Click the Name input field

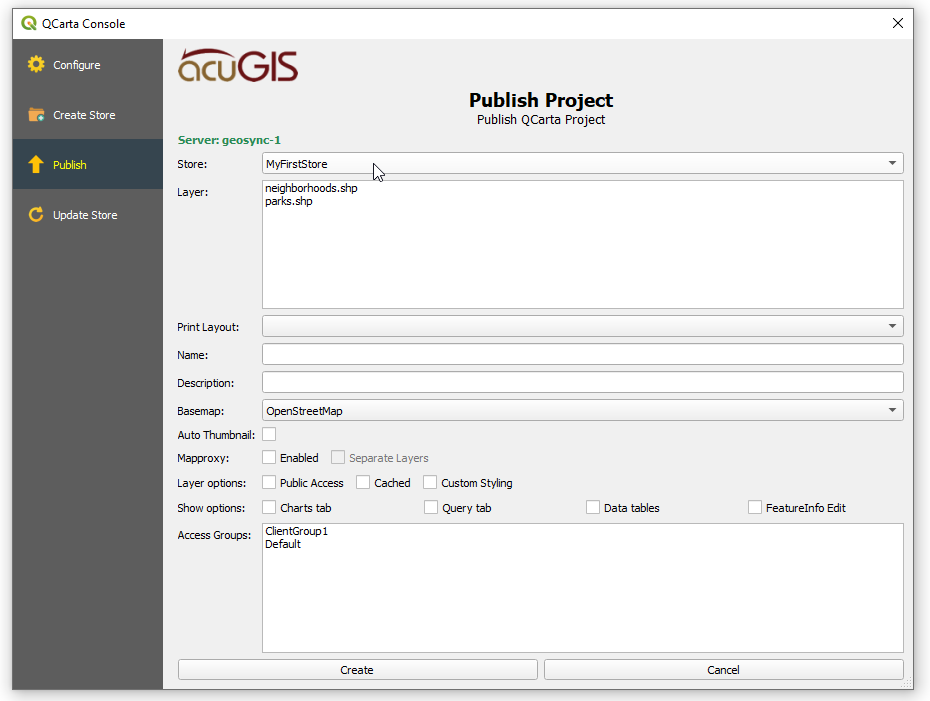pos(582,354)
